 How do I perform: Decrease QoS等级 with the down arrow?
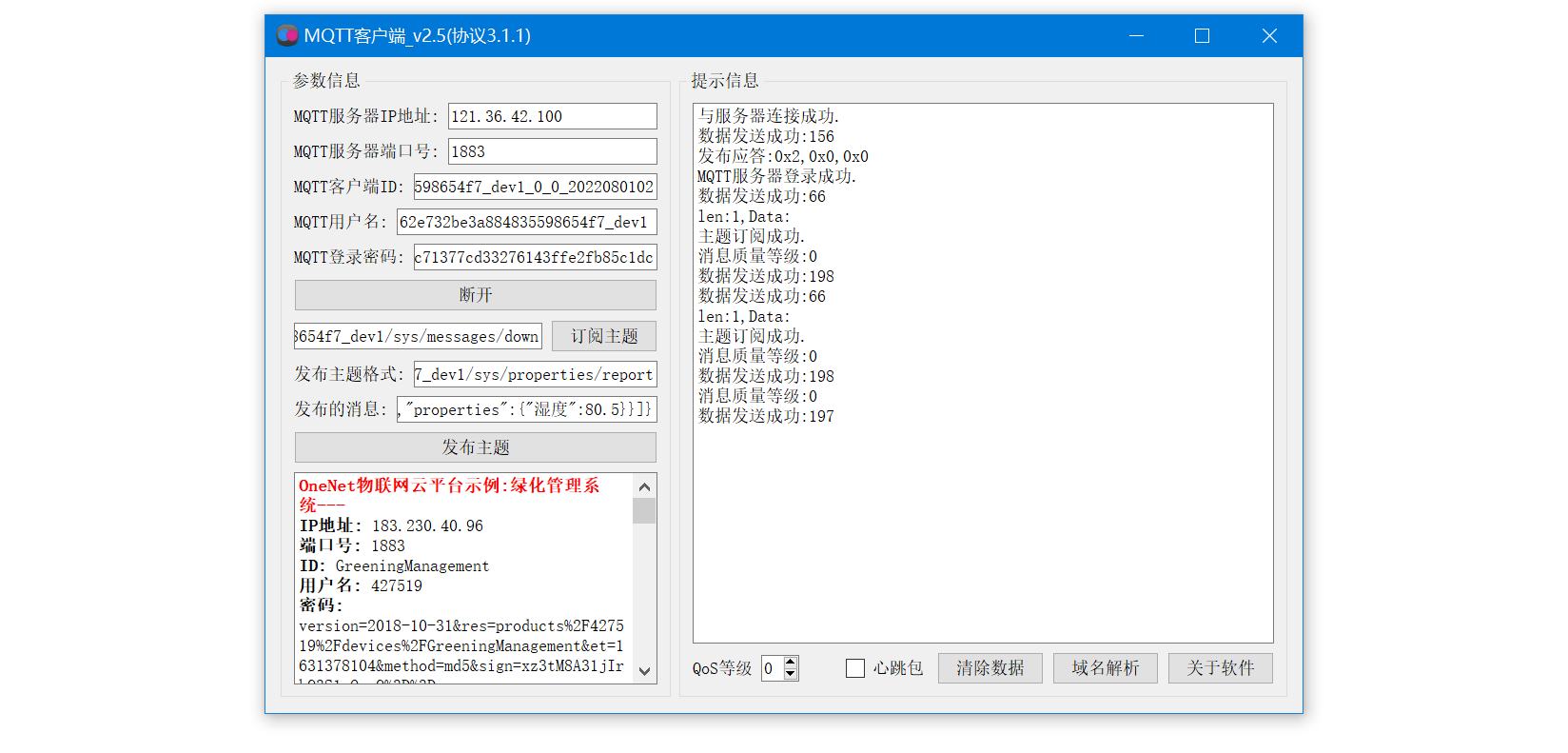pyautogui.click(x=791, y=674)
